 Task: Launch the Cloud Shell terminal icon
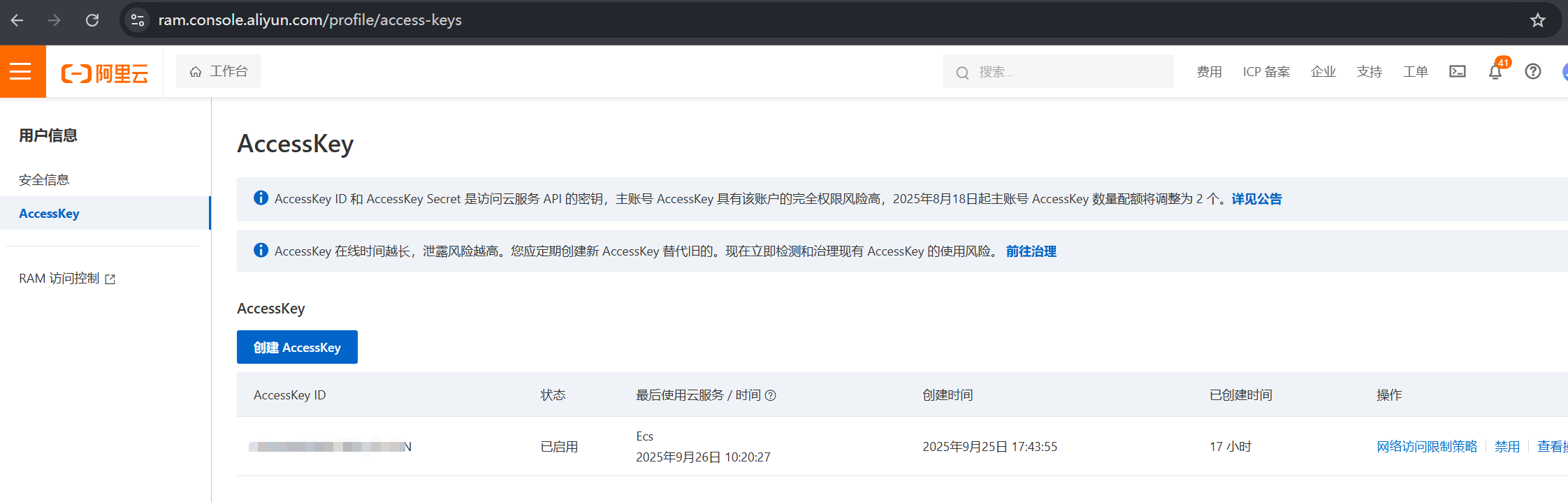pyautogui.click(x=1458, y=71)
